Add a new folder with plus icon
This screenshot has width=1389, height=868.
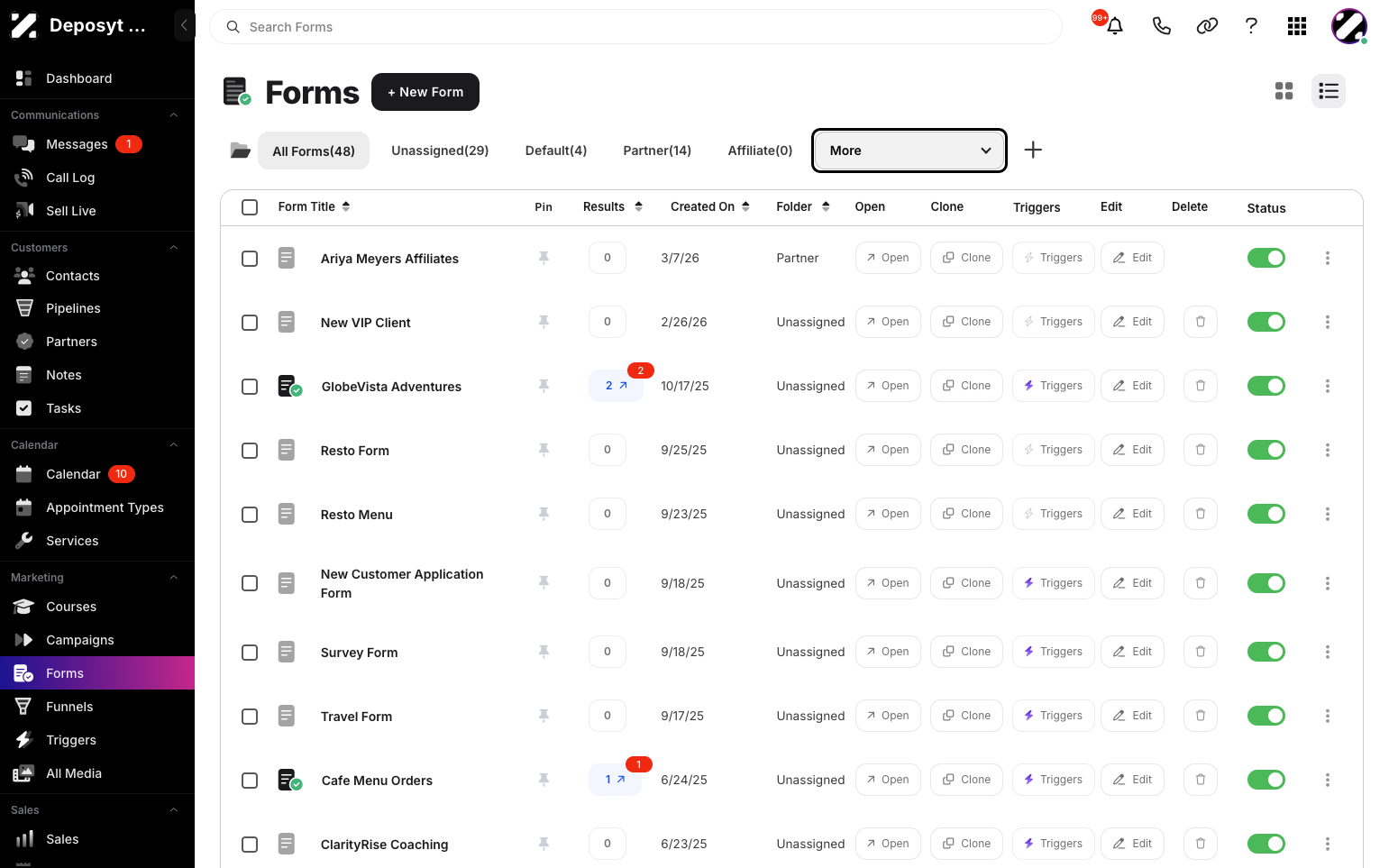[1033, 150]
